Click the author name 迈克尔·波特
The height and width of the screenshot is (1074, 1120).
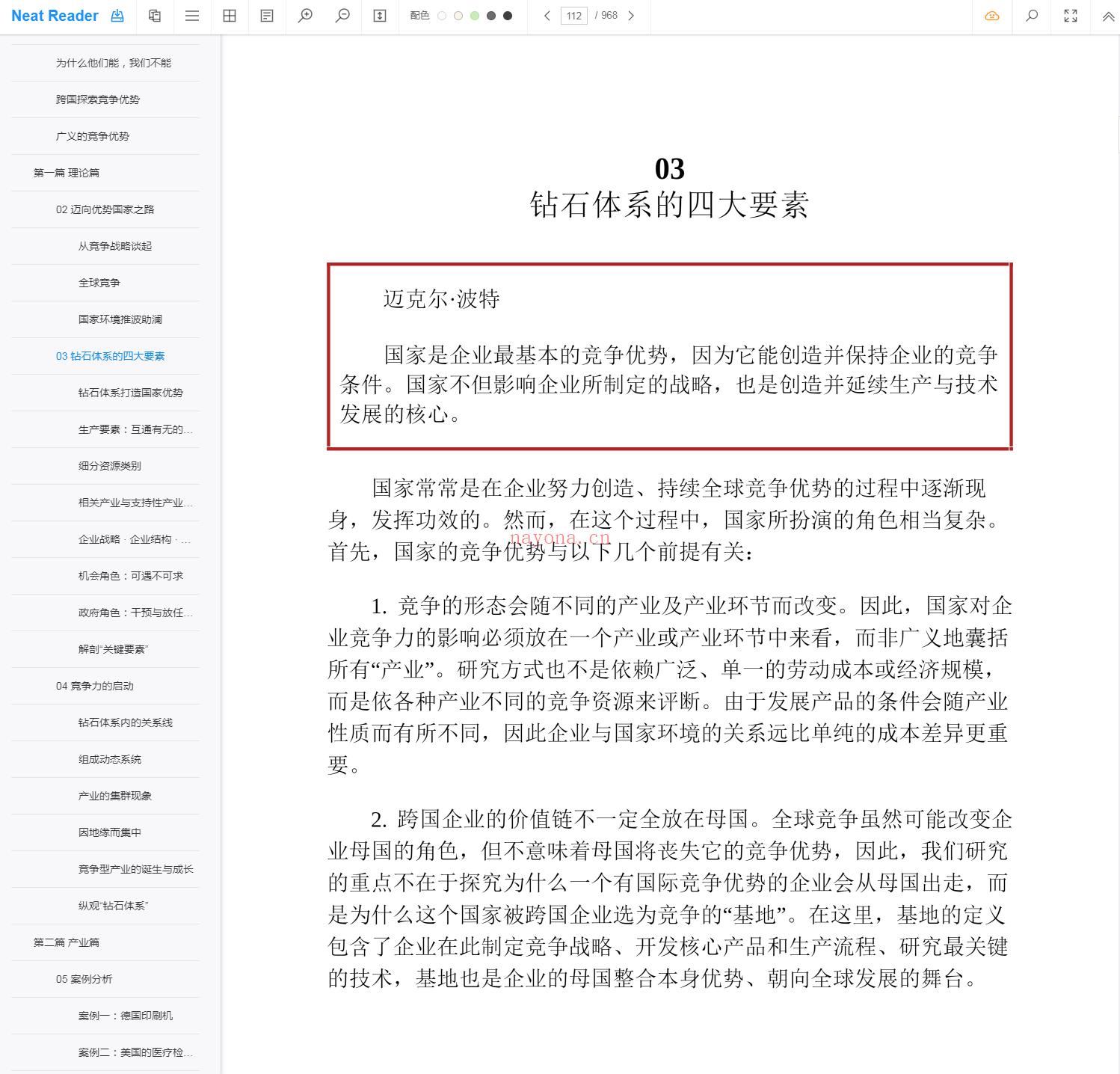click(x=441, y=299)
